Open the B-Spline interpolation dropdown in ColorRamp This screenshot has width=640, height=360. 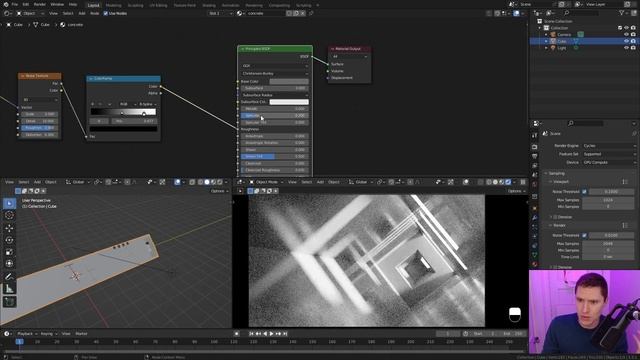(147, 104)
